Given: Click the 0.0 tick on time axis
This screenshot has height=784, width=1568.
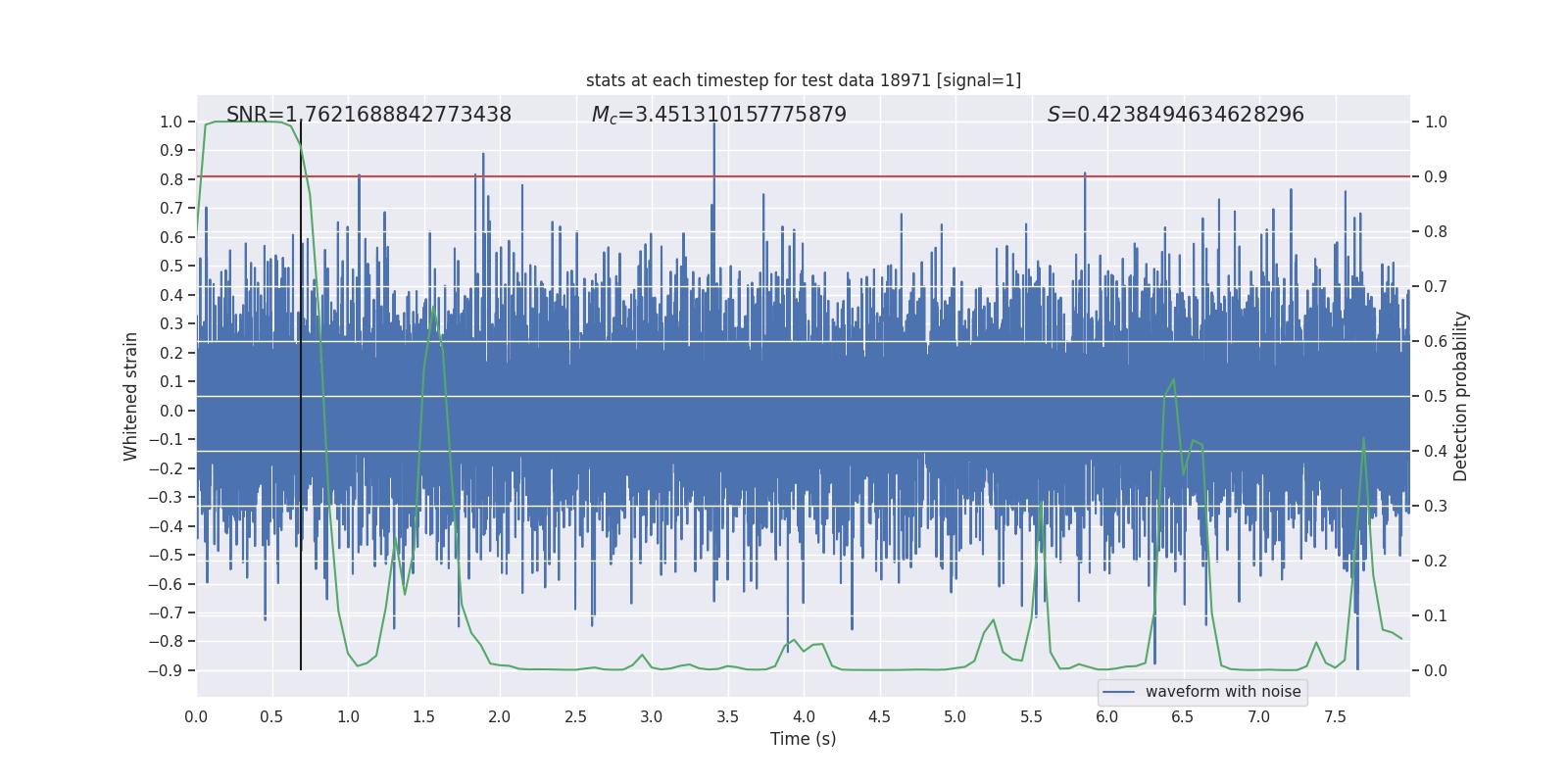Looking at the screenshot, I should click(196, 716).
